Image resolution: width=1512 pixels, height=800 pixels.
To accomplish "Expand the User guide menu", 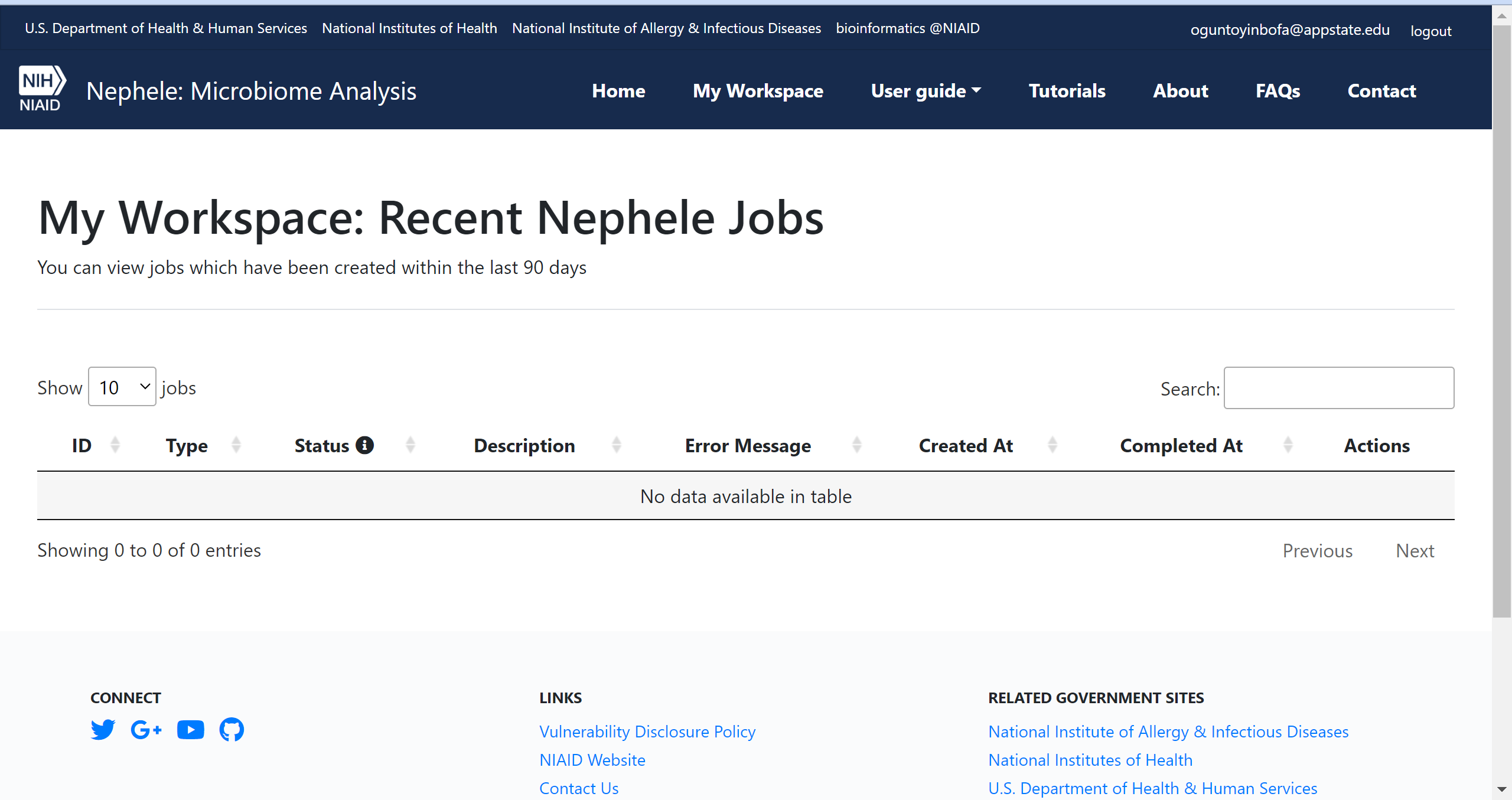I will coord(926,91).
